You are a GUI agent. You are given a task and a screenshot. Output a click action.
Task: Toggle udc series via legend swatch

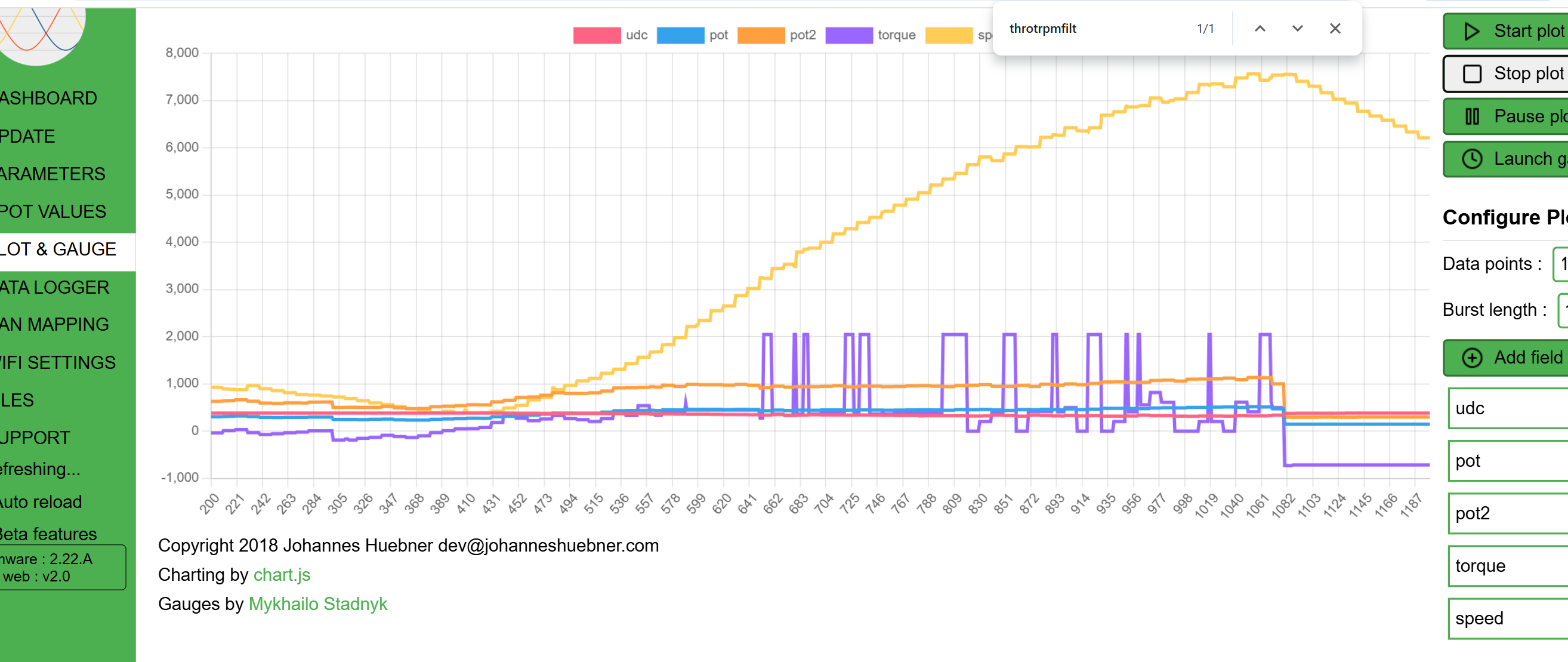(596, 35)
